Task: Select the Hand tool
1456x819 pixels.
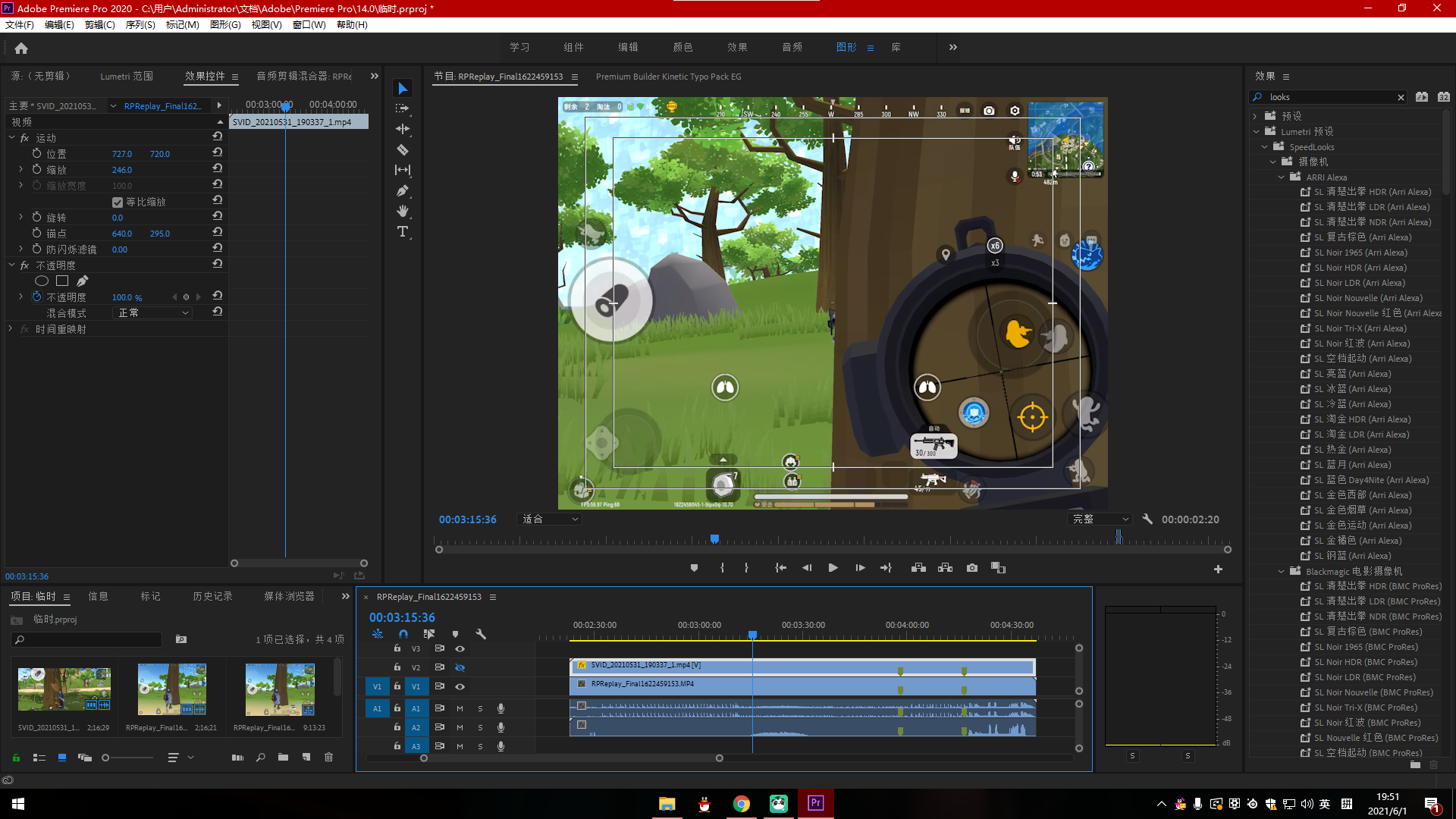Action: pos(403,211)
